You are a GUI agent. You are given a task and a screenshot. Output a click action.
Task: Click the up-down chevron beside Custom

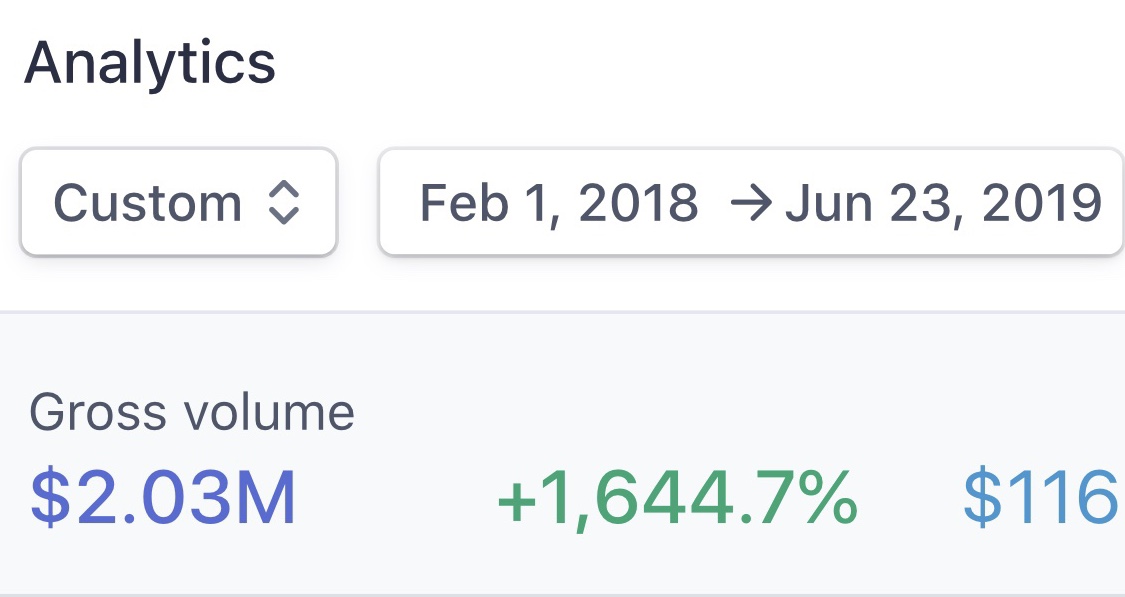coord(285,203)
